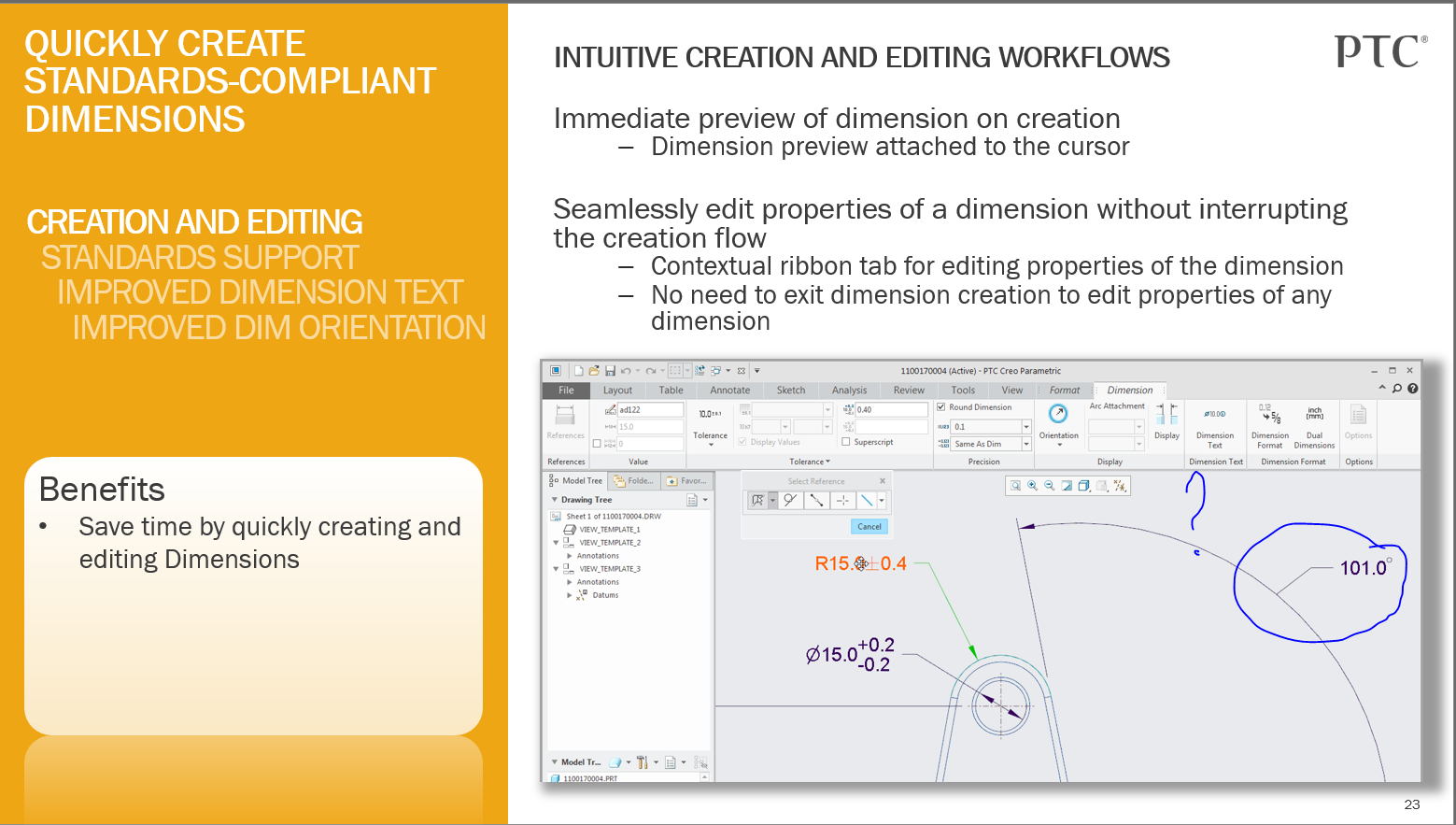Select the Ø15.0 diameter dimension
This screenshot has height=825, width=1456.
pyautogui.click(x=849, y=654)
